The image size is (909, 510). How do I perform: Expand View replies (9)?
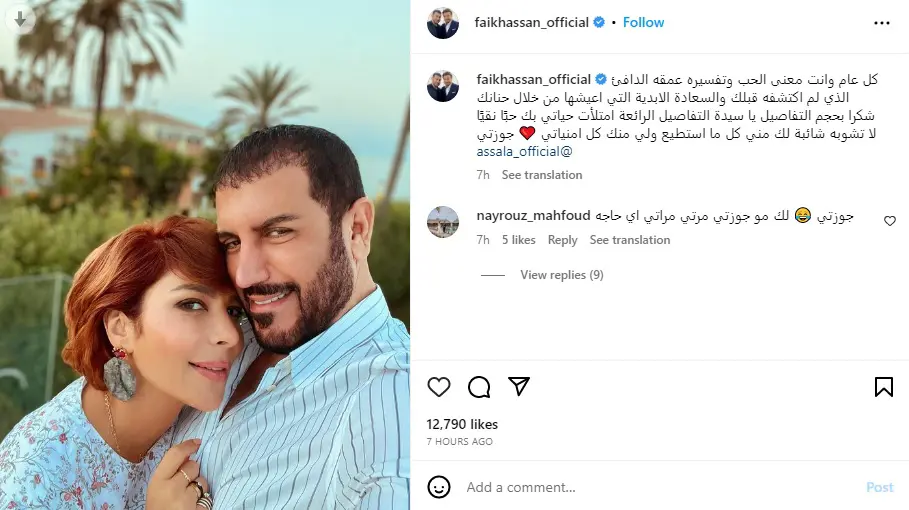coord(562,275)
